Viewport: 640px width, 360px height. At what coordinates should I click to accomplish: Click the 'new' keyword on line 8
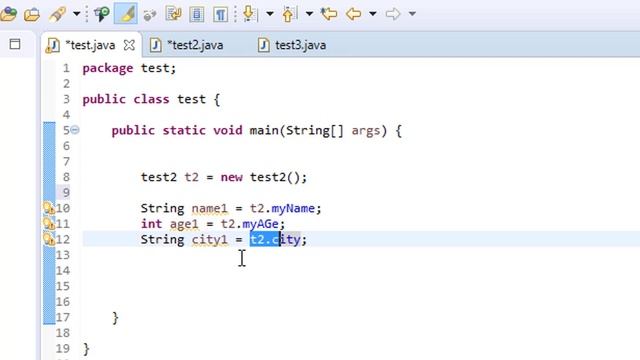point(231,178)
